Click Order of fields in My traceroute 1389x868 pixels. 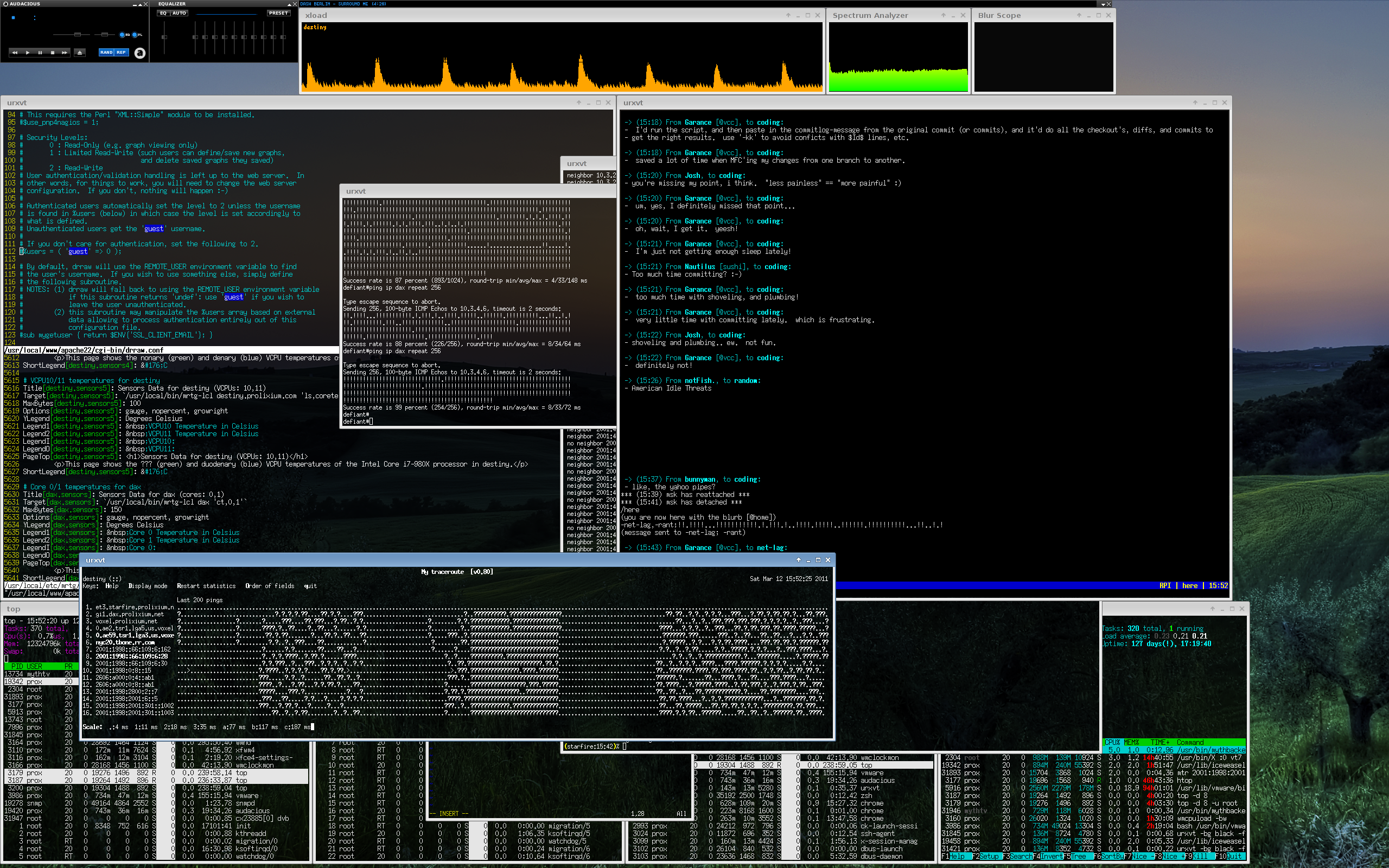(269, 586)
